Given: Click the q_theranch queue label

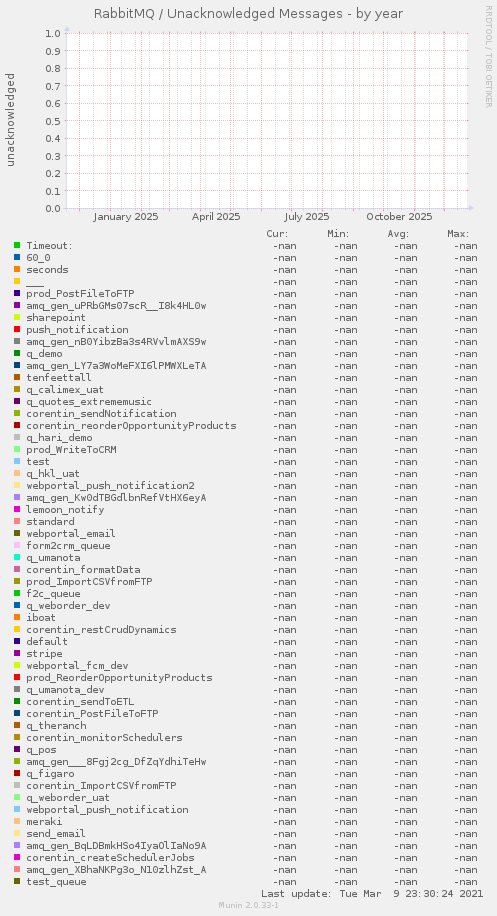Looking at the screenshot, I should pyautogui.click(x=56, y=725).
